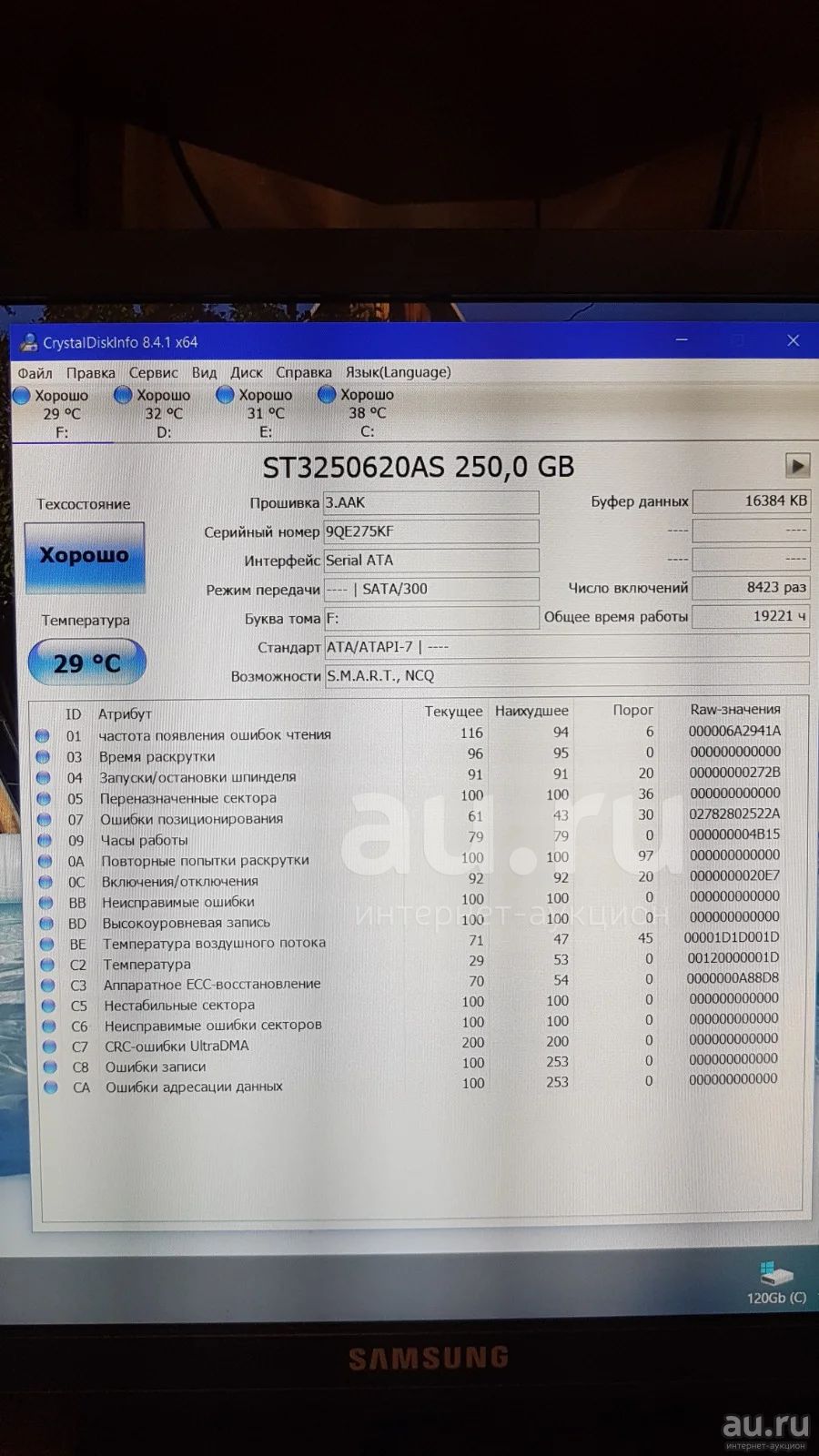Click the Serial ATA interface field

[431, 561]
